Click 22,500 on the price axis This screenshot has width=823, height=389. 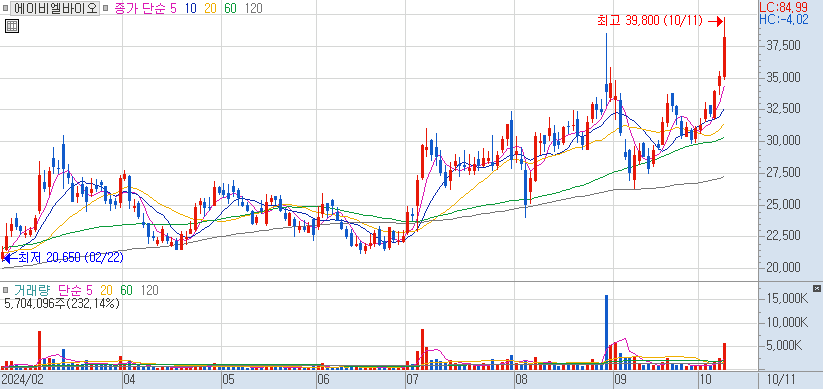(x=783, y=236)
